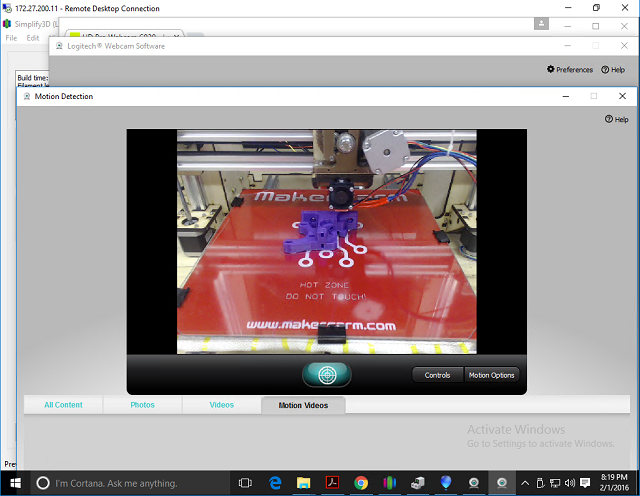Switch to Simplify3D from the taskbar

[x=389, y=483]
